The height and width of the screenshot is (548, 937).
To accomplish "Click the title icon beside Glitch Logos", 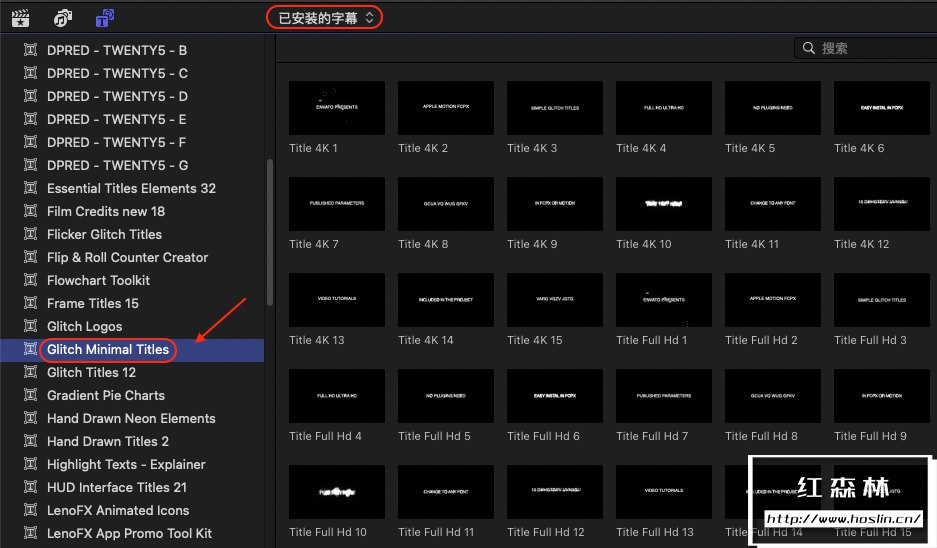I will (30, 326).
